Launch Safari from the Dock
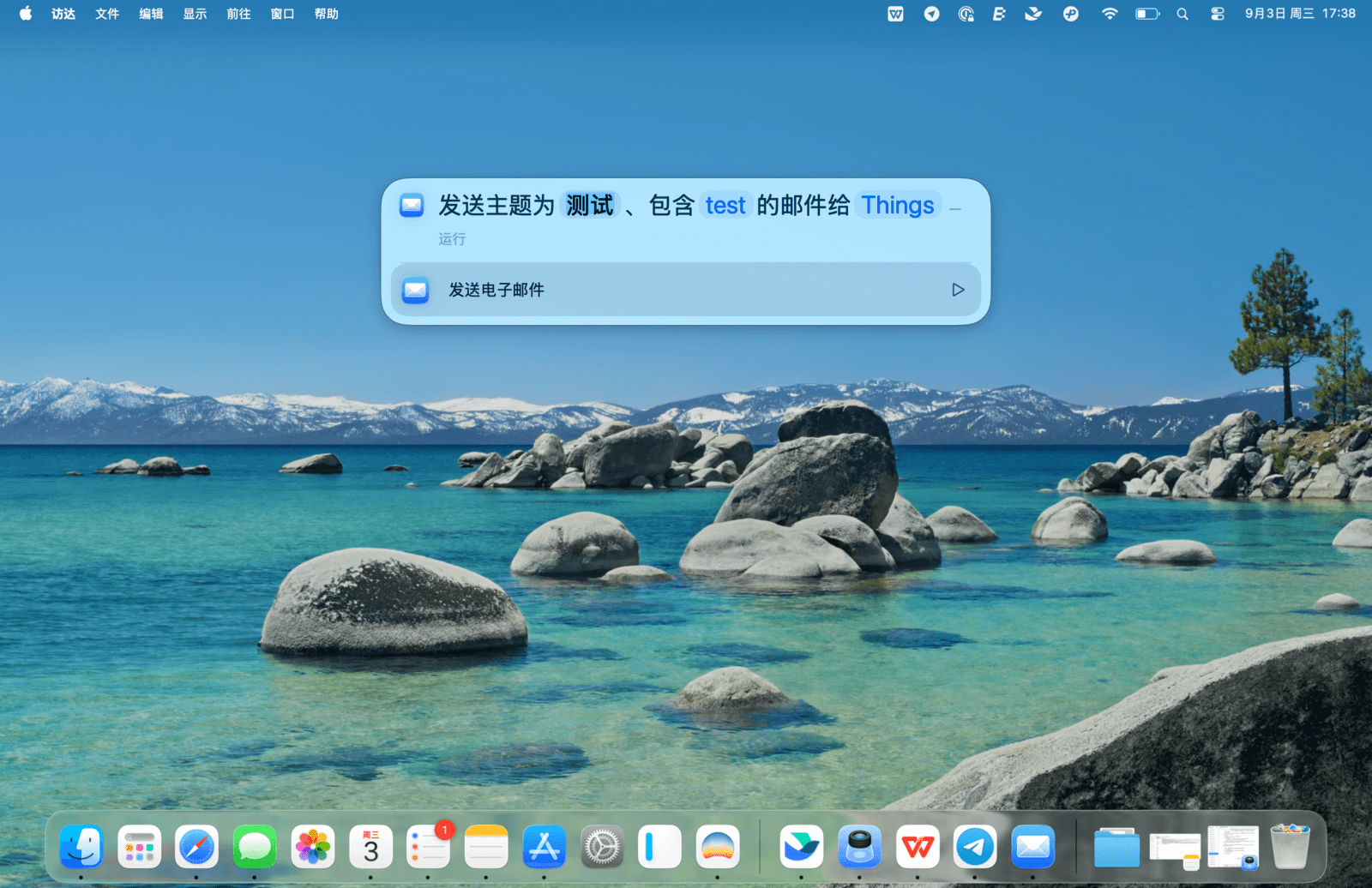1372x888 pixels. tap(196, 848)
